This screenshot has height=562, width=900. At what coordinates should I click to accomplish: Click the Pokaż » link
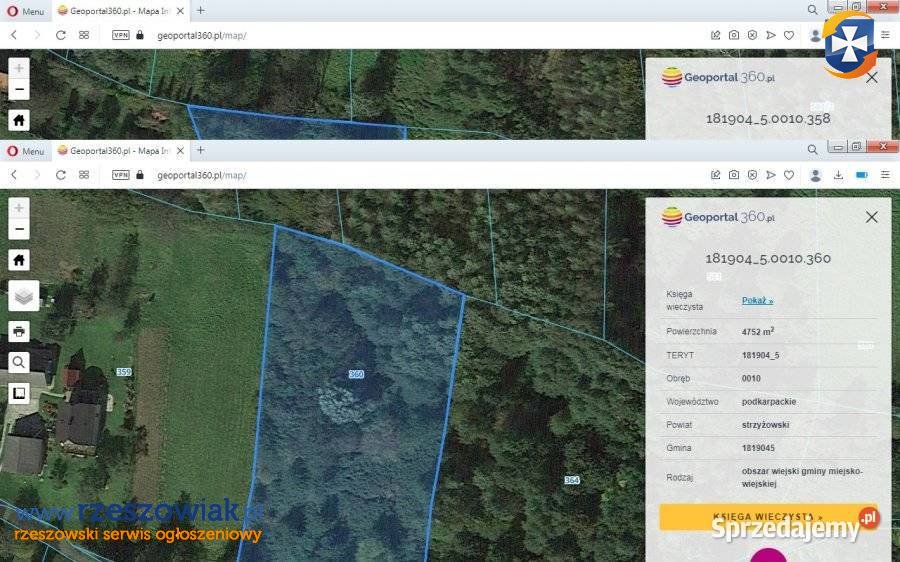coord(757,300)
